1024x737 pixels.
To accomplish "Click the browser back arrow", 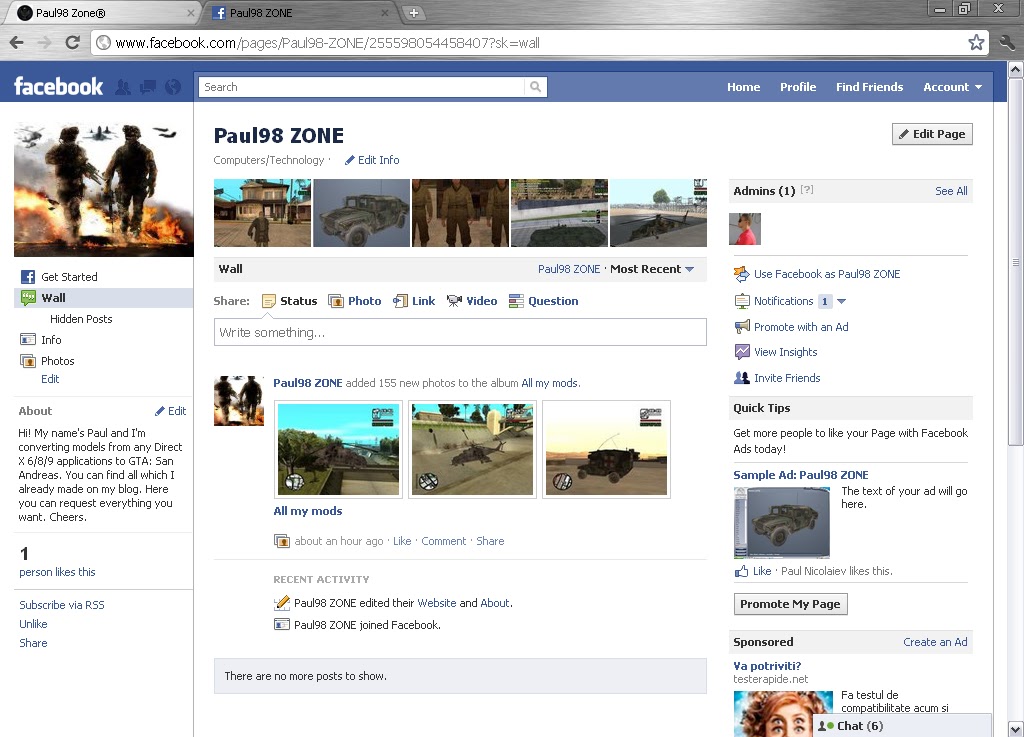I will [x=17, y=43].
